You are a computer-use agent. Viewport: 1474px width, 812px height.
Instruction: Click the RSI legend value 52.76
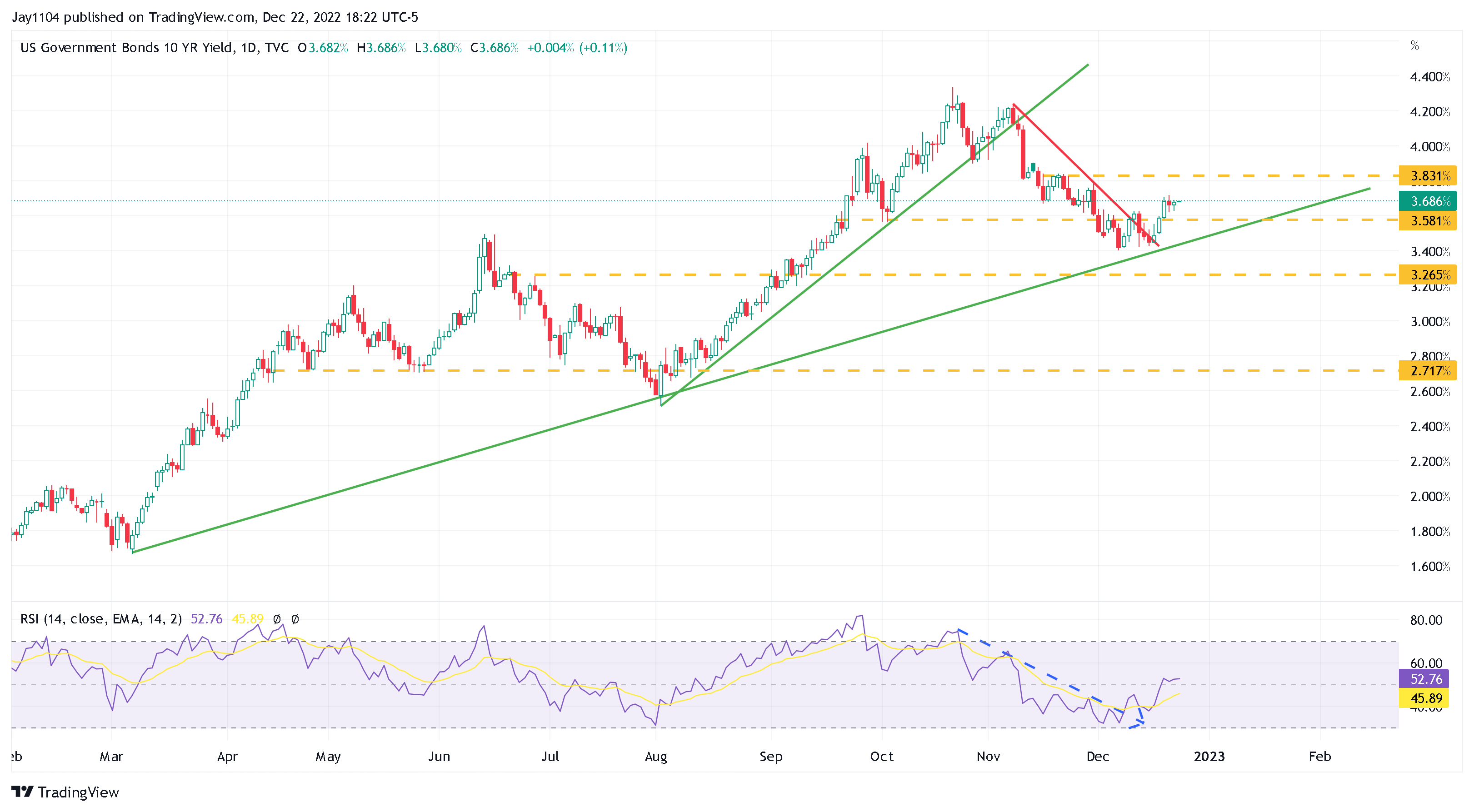click(x=206, y=618)
